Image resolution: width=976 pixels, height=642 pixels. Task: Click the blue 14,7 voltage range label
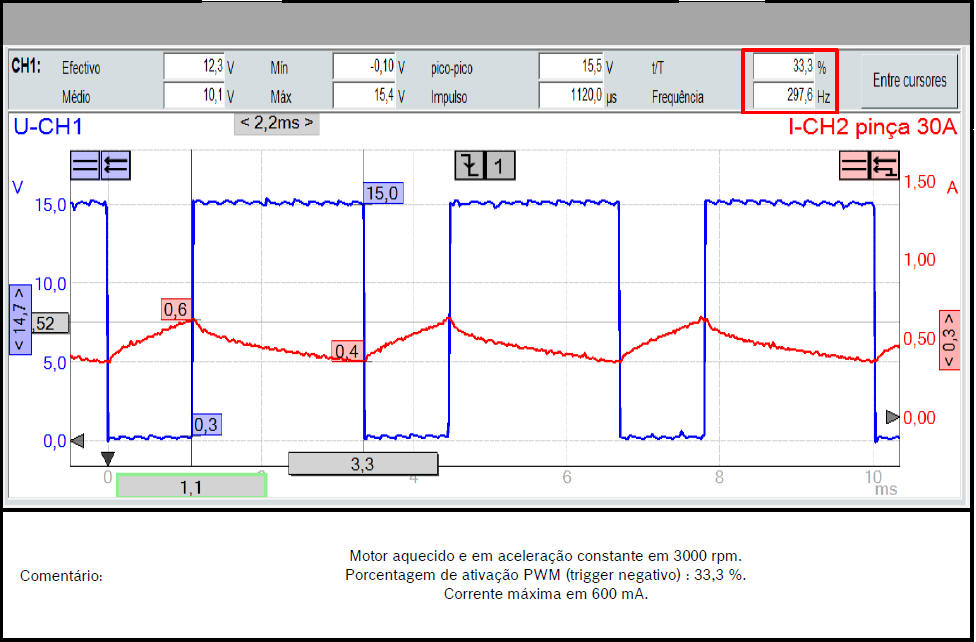19,318
